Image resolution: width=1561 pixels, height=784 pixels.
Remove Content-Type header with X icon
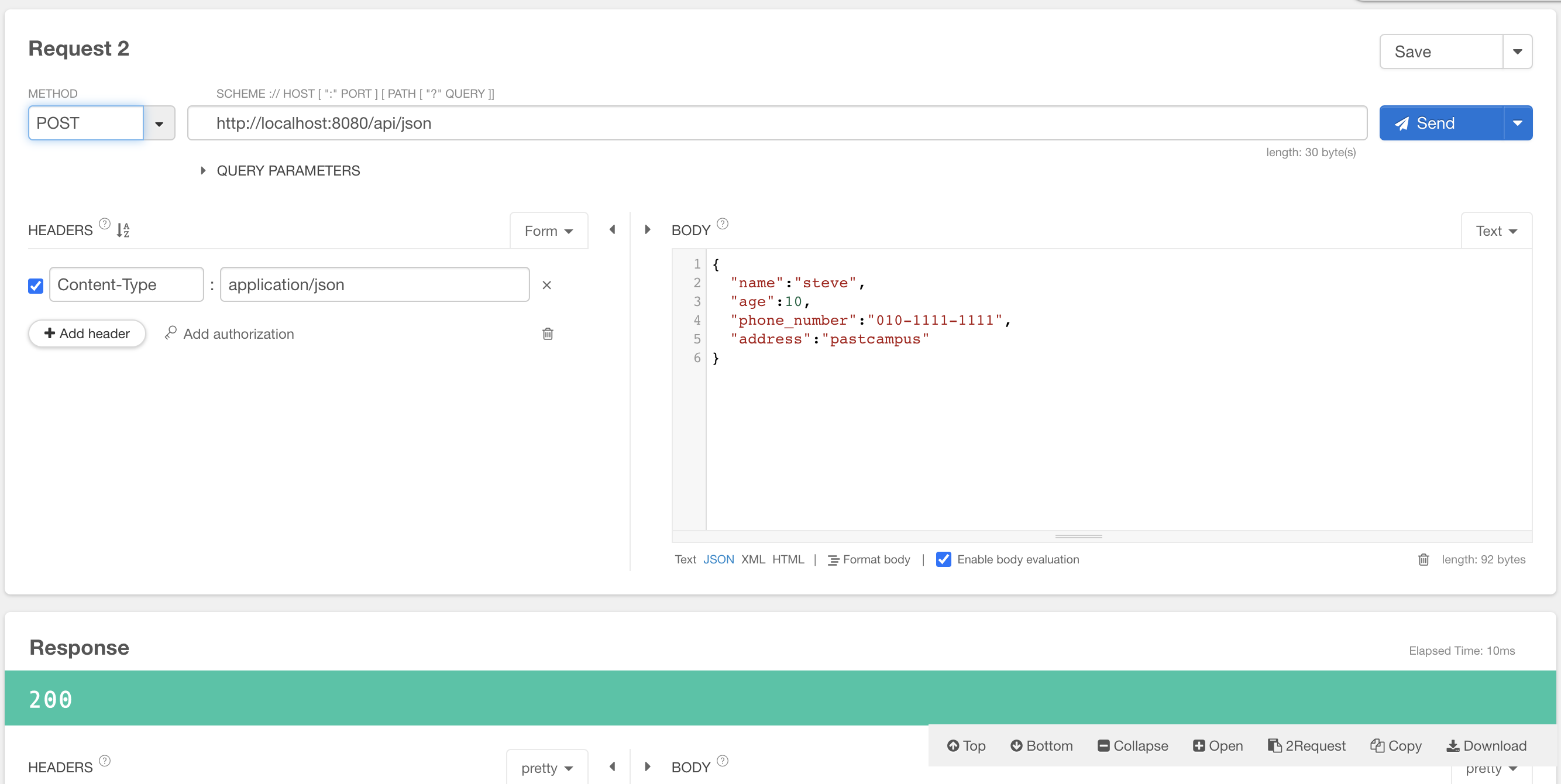[546, 286]
